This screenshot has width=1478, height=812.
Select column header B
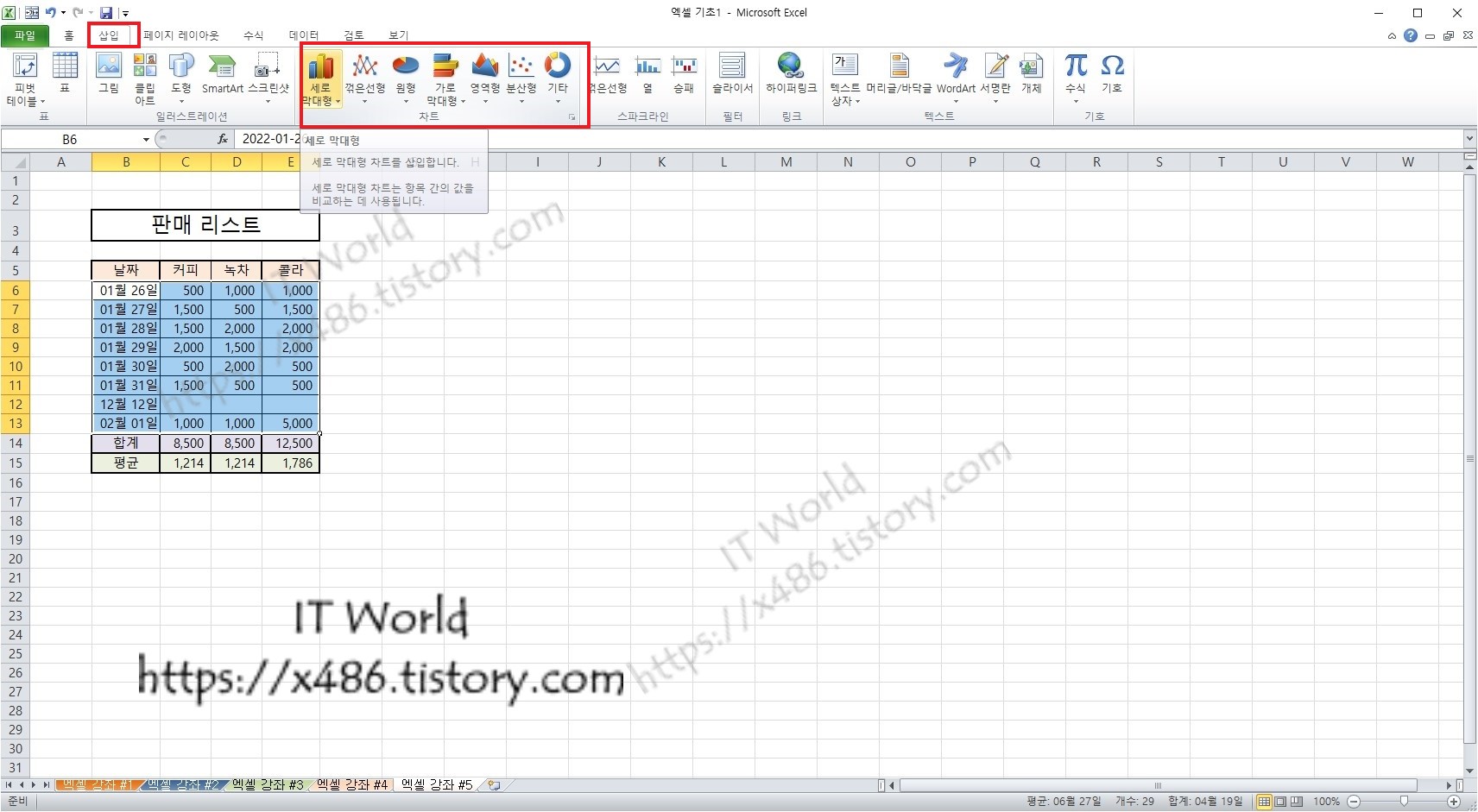click(x=126, y=162)
